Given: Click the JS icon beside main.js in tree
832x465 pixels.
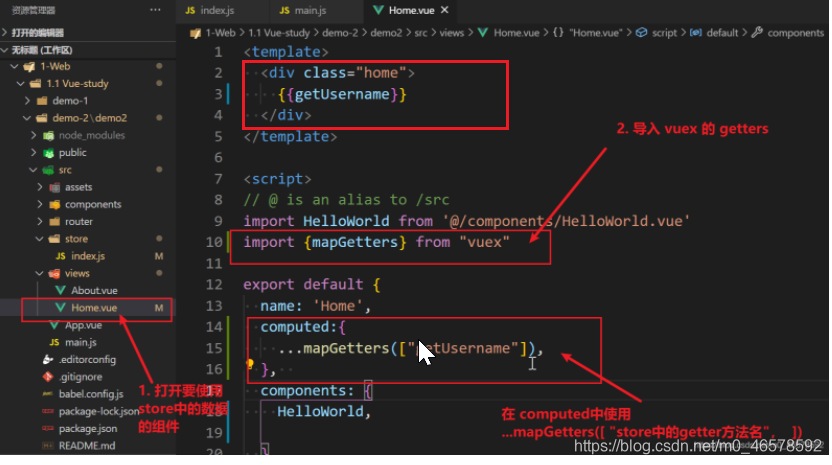Looking at the screenshot, I should [x=54, y=342].
